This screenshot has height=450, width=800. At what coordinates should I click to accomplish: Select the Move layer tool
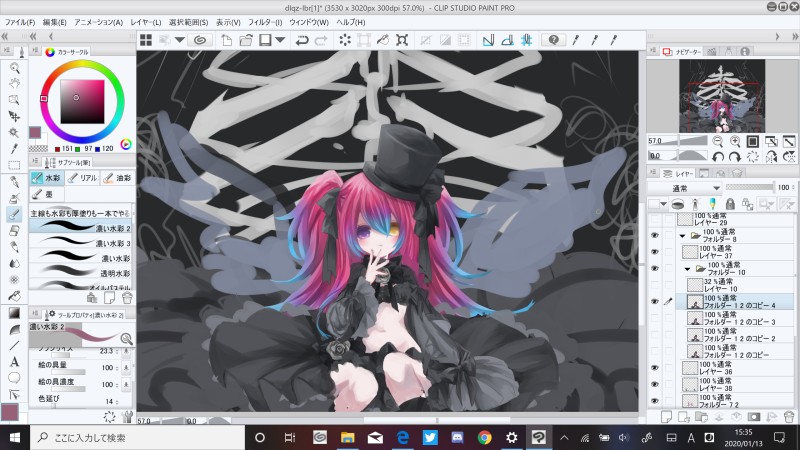tap(14, 116)
